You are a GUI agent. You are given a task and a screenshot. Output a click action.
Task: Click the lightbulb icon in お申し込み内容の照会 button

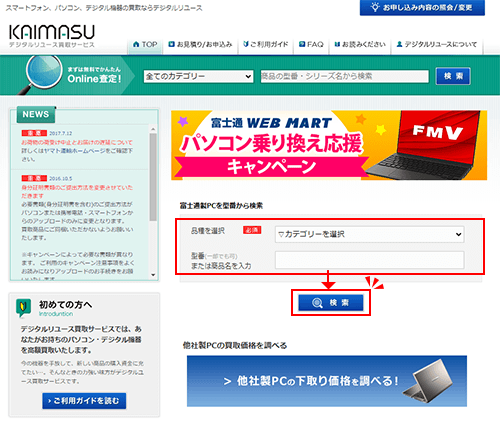[375, 7]
